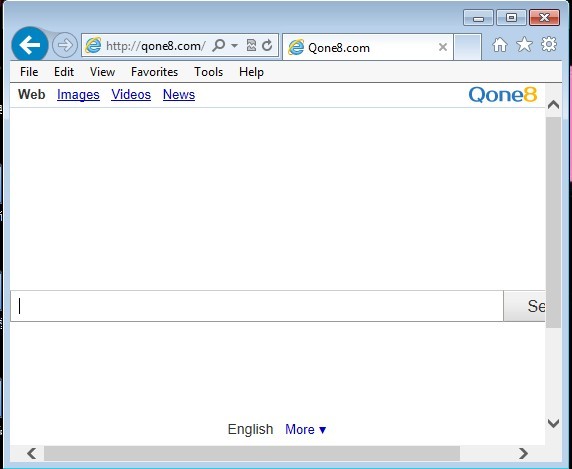The image size is (572, 469).
Task: Click the horizontal scrollbar right arrow
Action: 523,453
